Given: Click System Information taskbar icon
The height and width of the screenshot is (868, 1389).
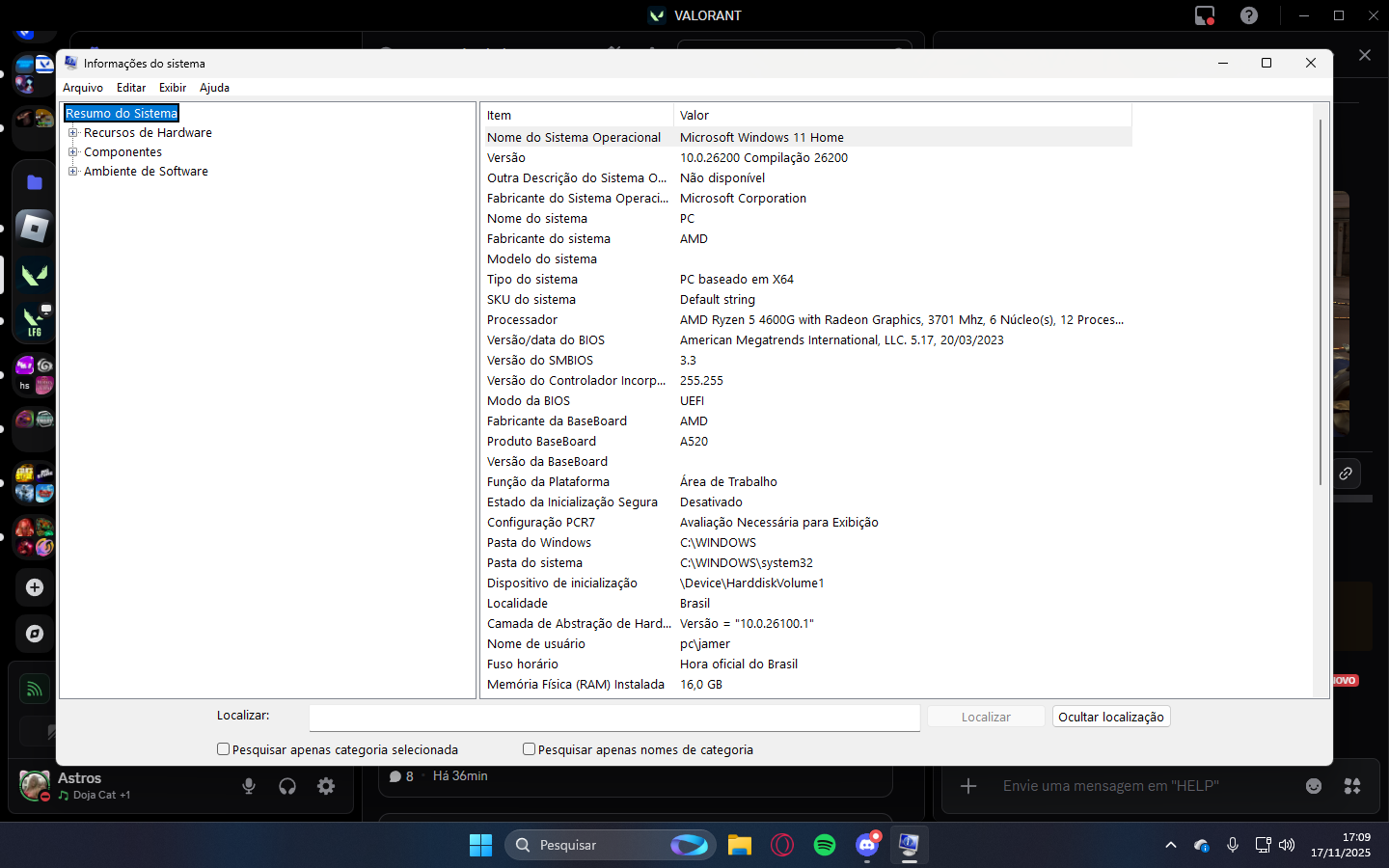Looking at the screenshot, I should click(909, 845).
